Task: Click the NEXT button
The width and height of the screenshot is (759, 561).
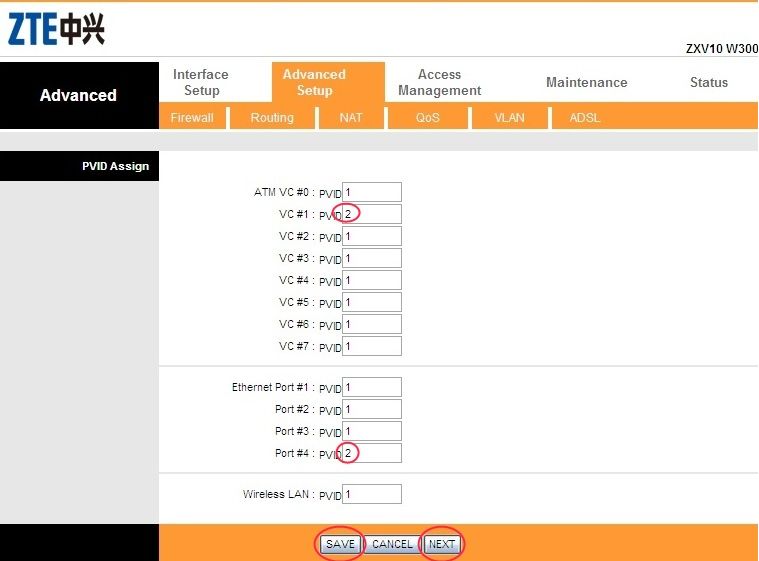Action: (442, 544)
